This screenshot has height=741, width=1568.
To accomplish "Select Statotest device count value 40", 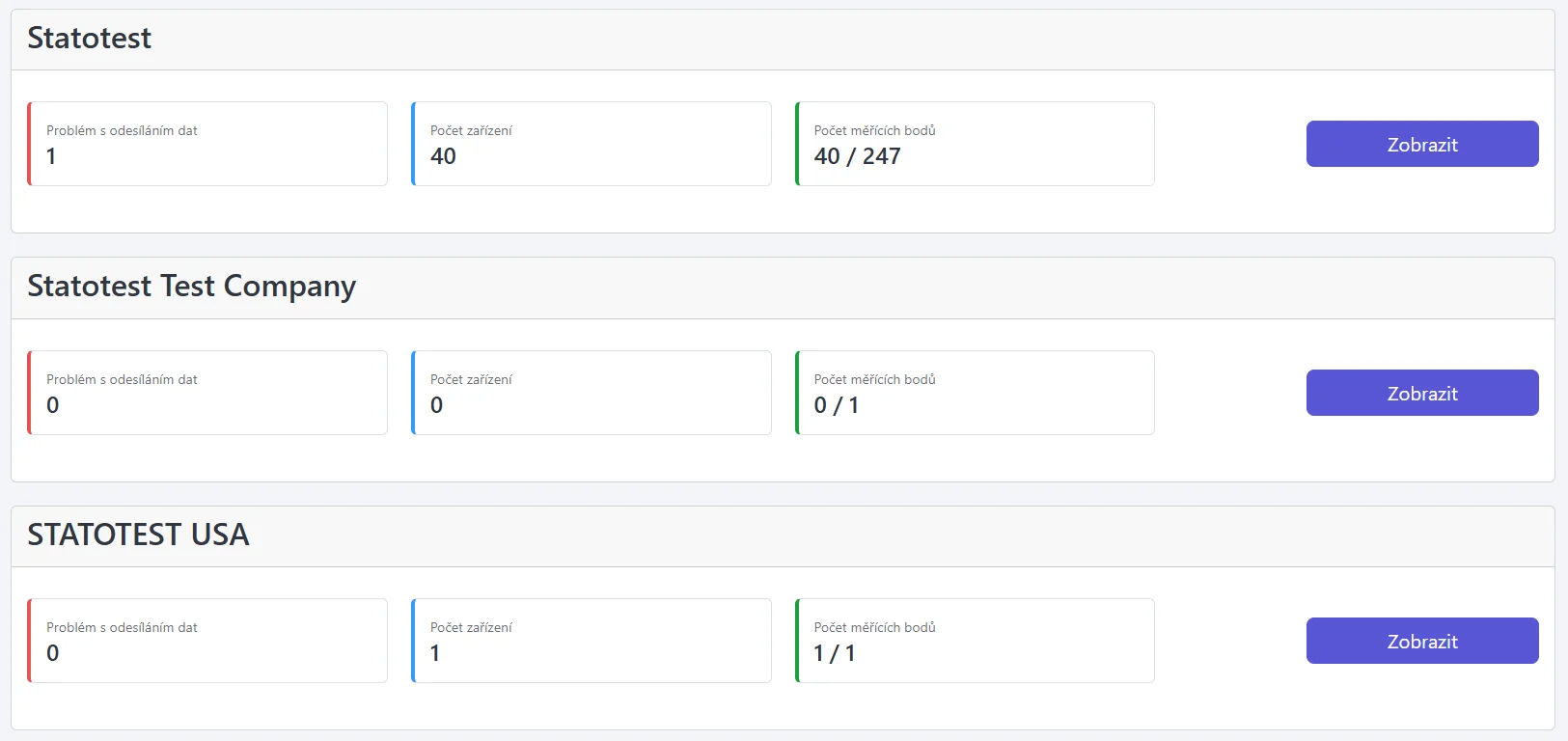I will click(443, 156).
